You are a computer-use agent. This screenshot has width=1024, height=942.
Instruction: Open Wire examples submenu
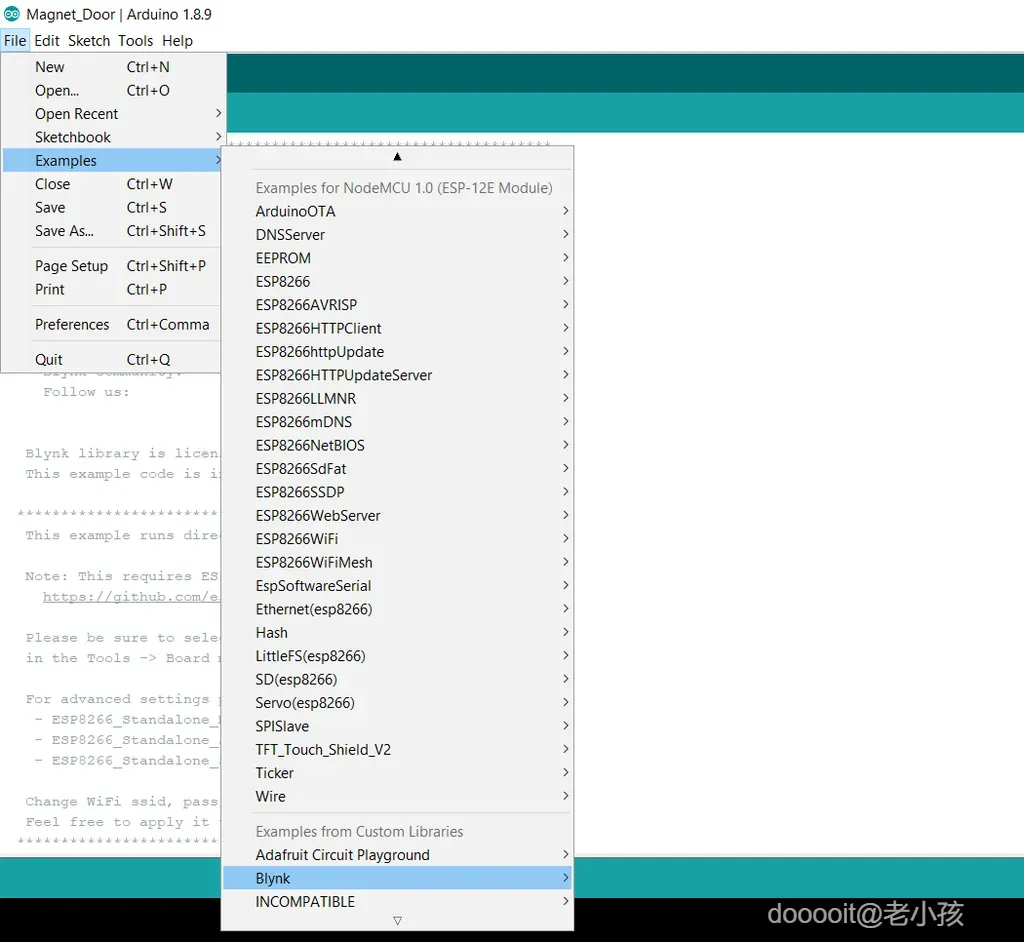click(397, 796)
